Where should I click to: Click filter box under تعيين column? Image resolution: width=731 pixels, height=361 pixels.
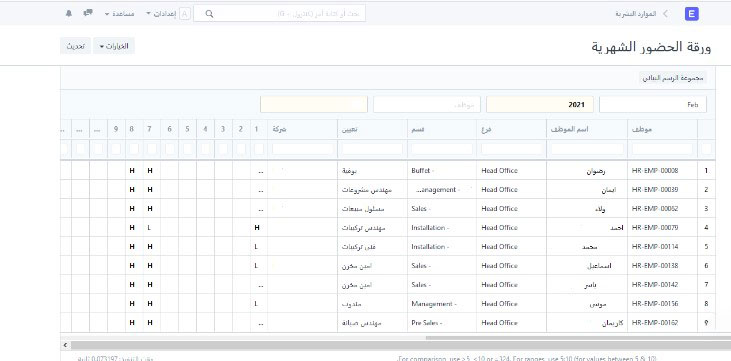pyautogui.click(x=372, y=149)
